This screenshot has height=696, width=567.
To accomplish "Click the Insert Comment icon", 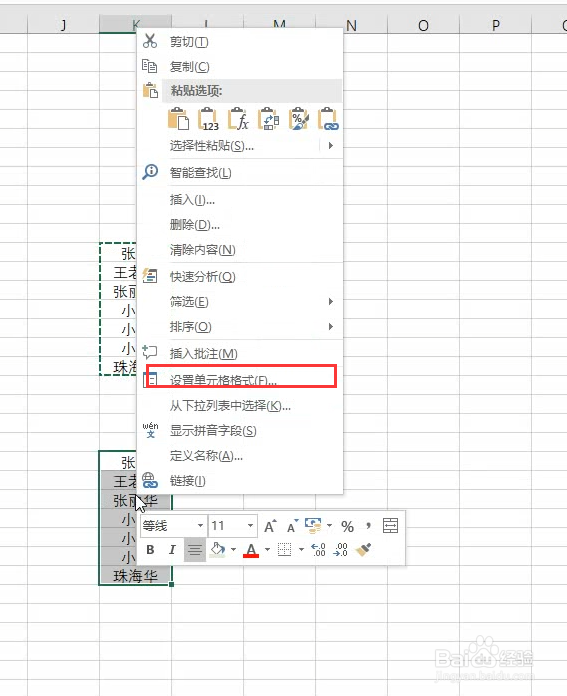I will pos(150,352).
